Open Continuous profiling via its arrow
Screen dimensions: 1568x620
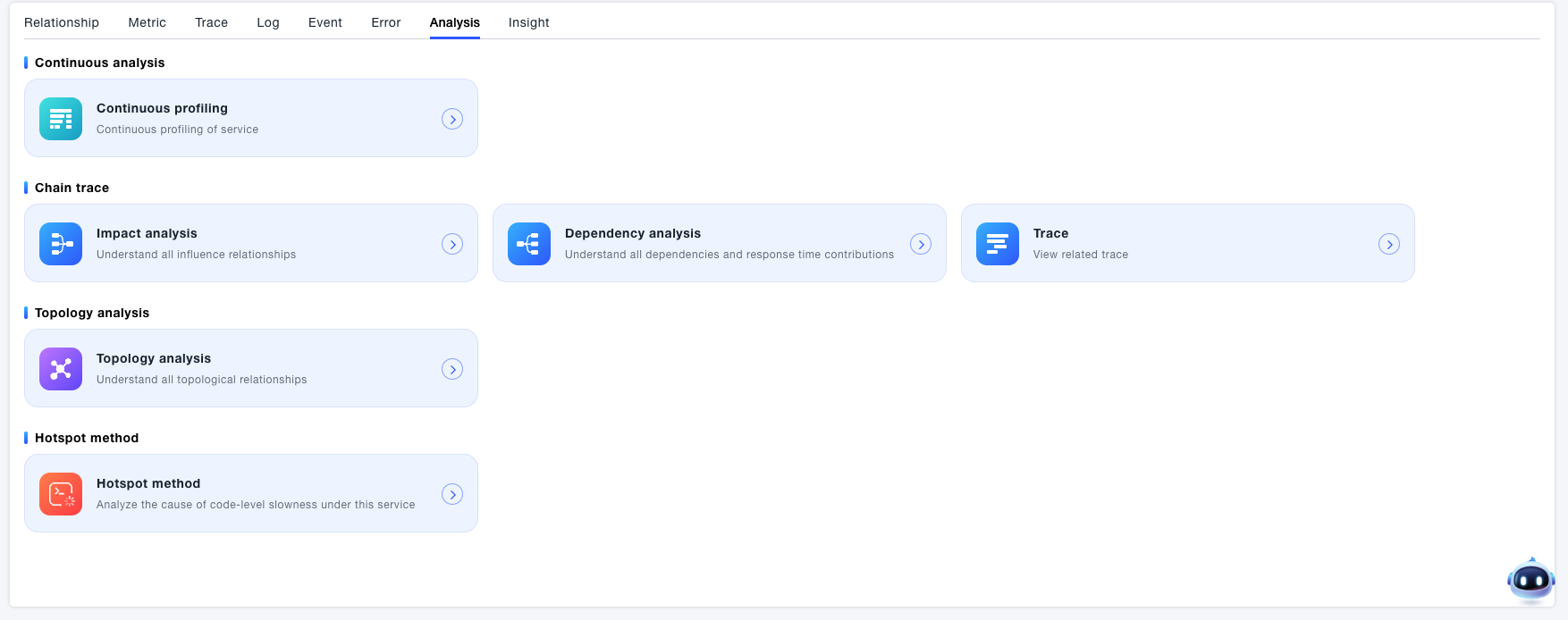tap(452, 119)
